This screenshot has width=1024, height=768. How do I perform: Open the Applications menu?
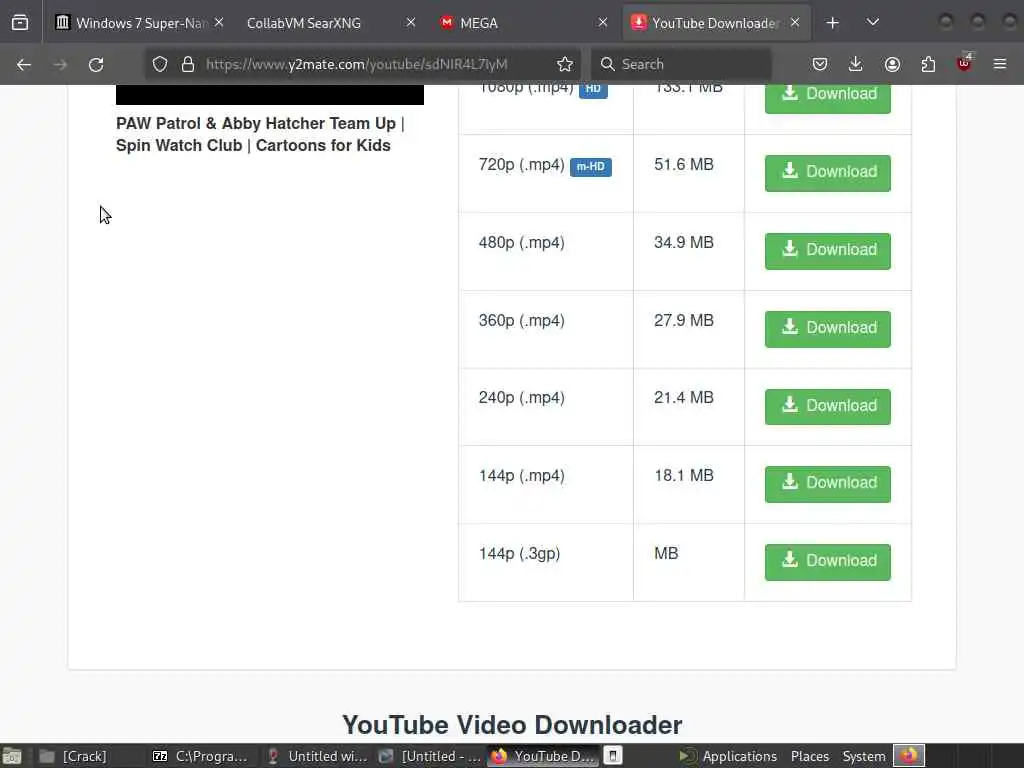728,756
